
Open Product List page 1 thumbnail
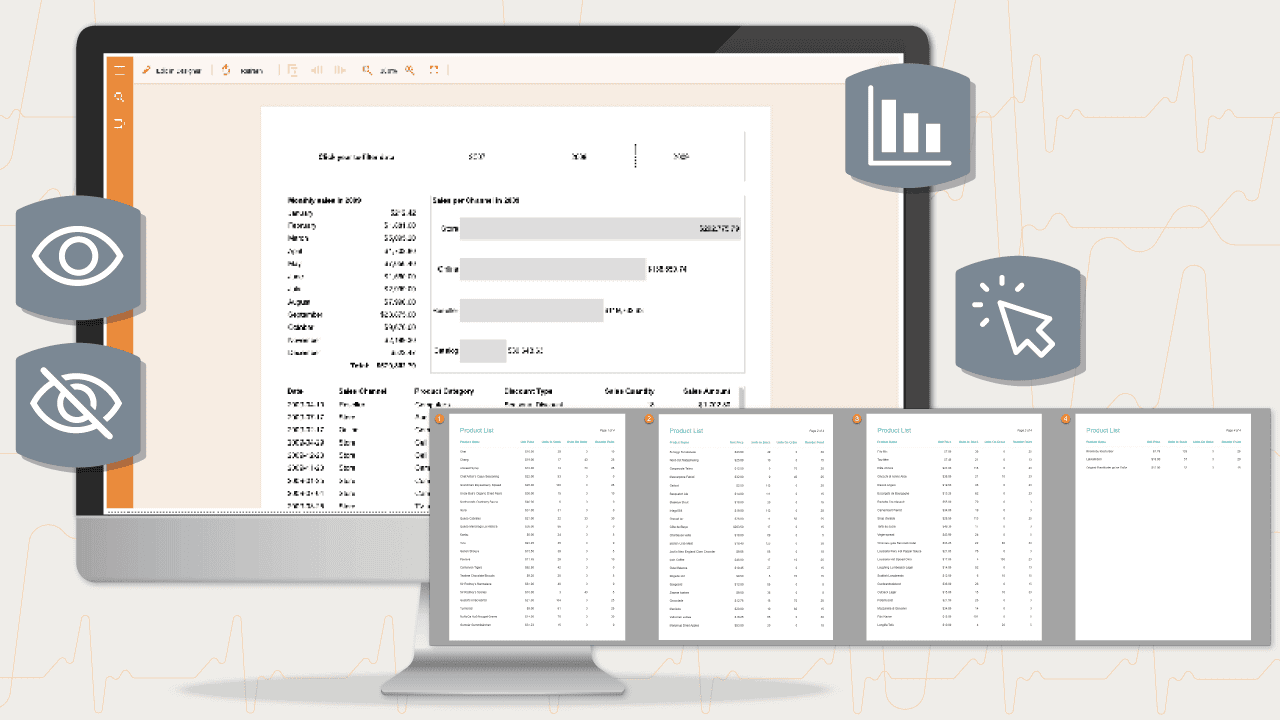pyautogui.click(x=538, y=527)
